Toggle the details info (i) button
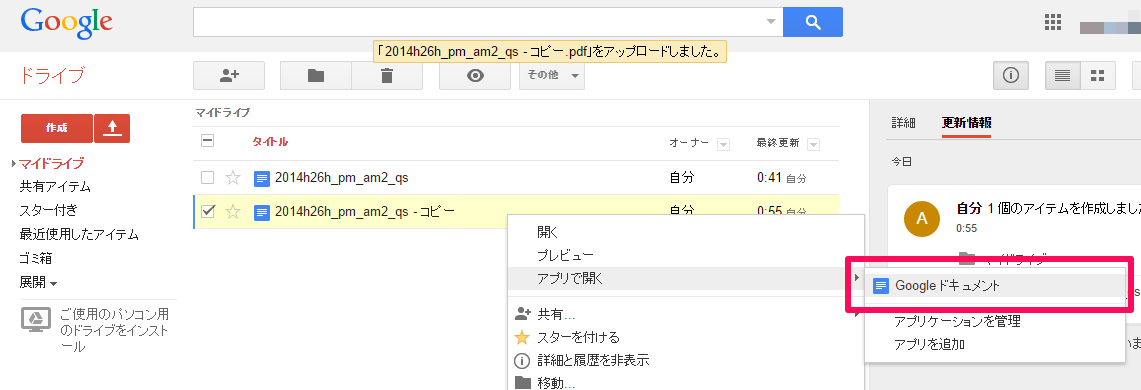 pyautogui.click(x=1011, y=75)
